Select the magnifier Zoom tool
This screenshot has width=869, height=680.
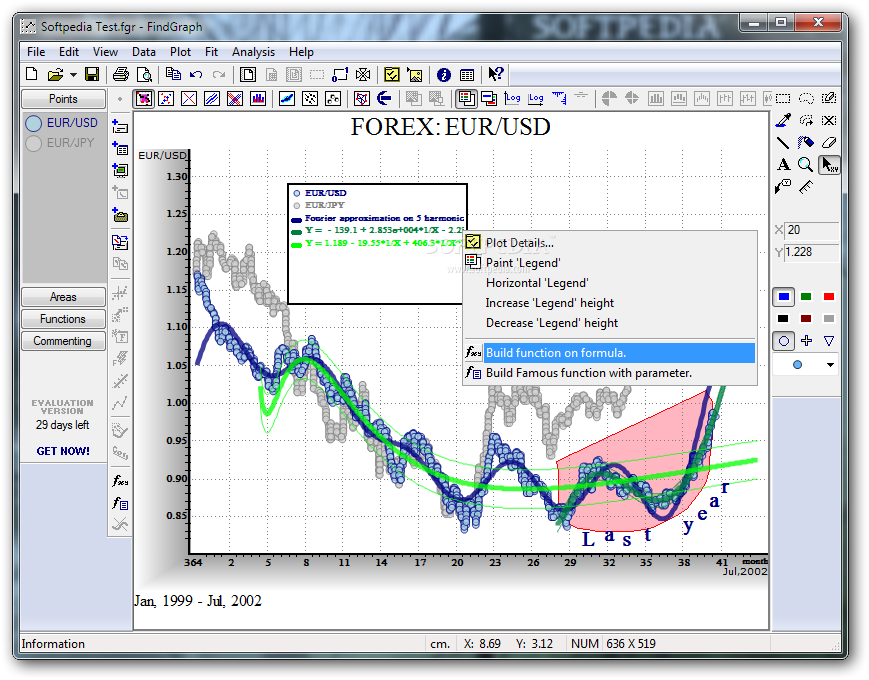(805, 165)
